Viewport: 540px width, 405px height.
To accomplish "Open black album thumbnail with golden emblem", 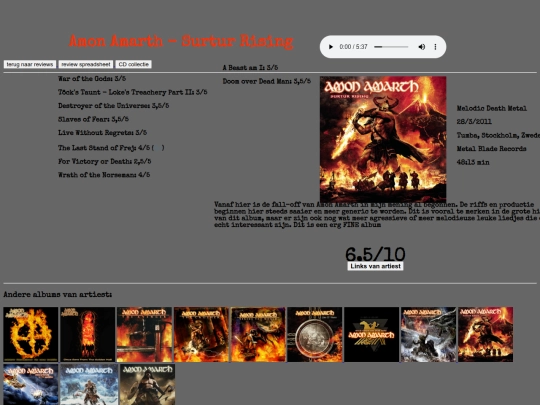I will [x=372, y=334].
